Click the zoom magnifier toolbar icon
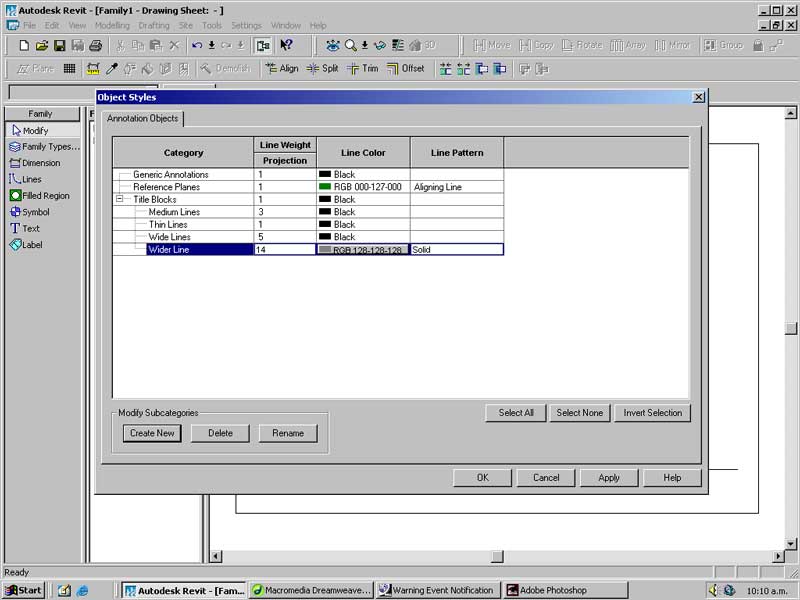Viewport: 800px width, 600px height. tap(351, 45)
